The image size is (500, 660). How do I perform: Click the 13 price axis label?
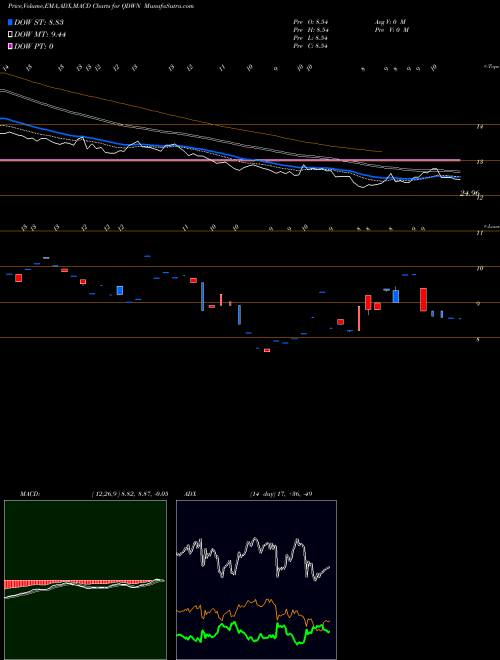coord(480,162)
